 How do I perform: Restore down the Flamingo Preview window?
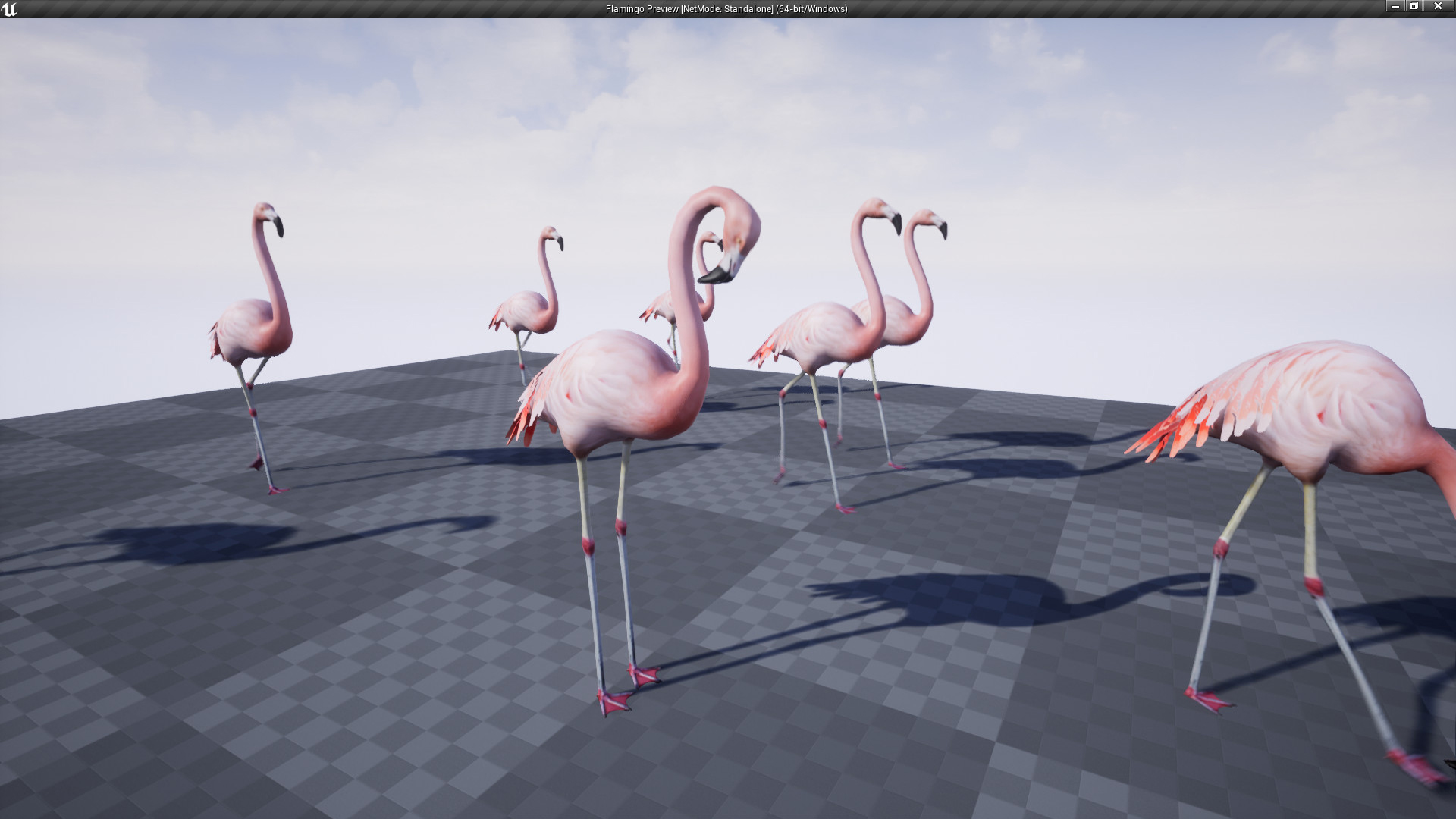(x=1414, y=6)
